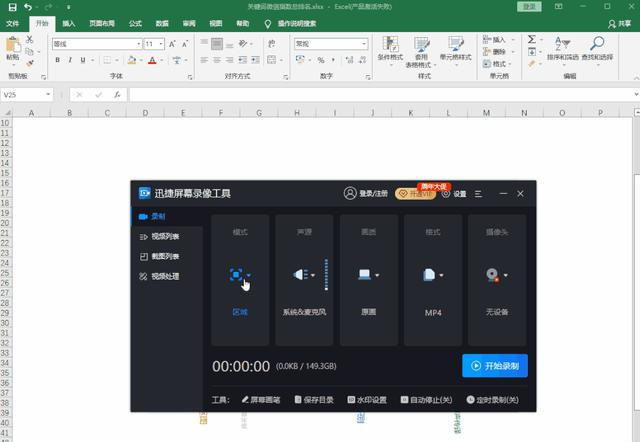
Task: Select row 20 header
Action: [5, 223]
